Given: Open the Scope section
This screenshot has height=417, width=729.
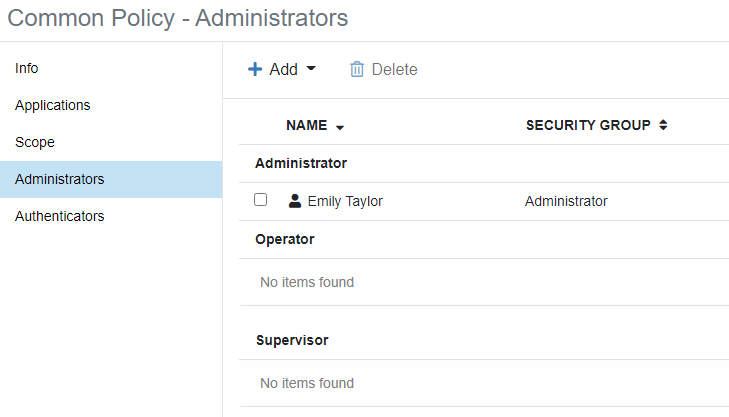Looking at the screenshot, I should [x=35, y=142].
